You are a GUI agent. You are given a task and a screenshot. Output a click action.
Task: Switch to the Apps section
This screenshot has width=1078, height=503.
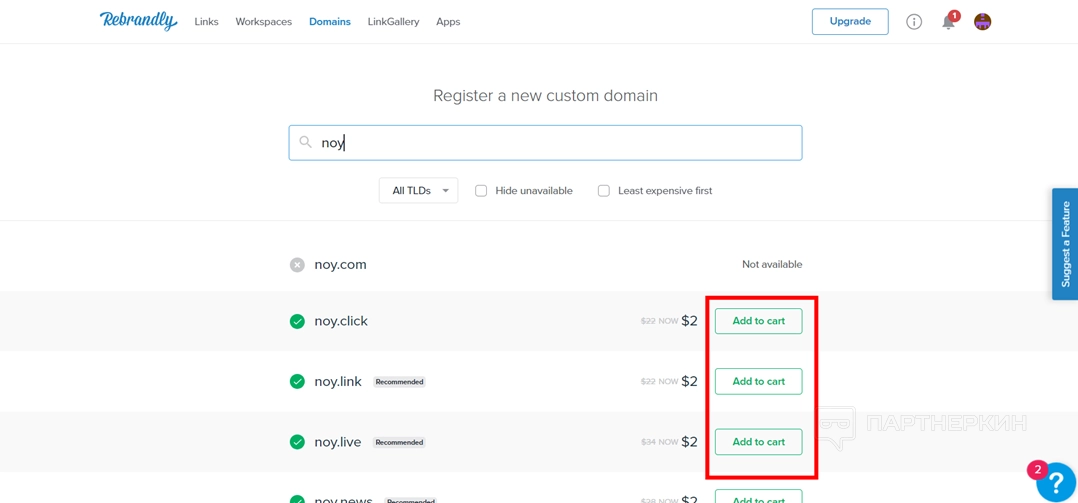click(x=448, y=22)
